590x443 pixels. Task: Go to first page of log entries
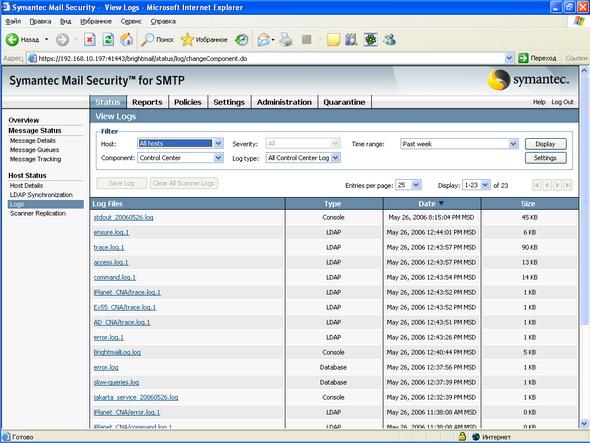point(537,185)
